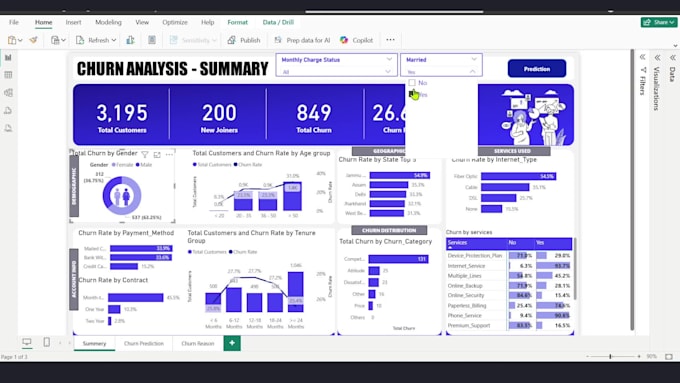Open the Paste dropdown arrow
This screenshot has height=383, width=680.
pos(20,40)
